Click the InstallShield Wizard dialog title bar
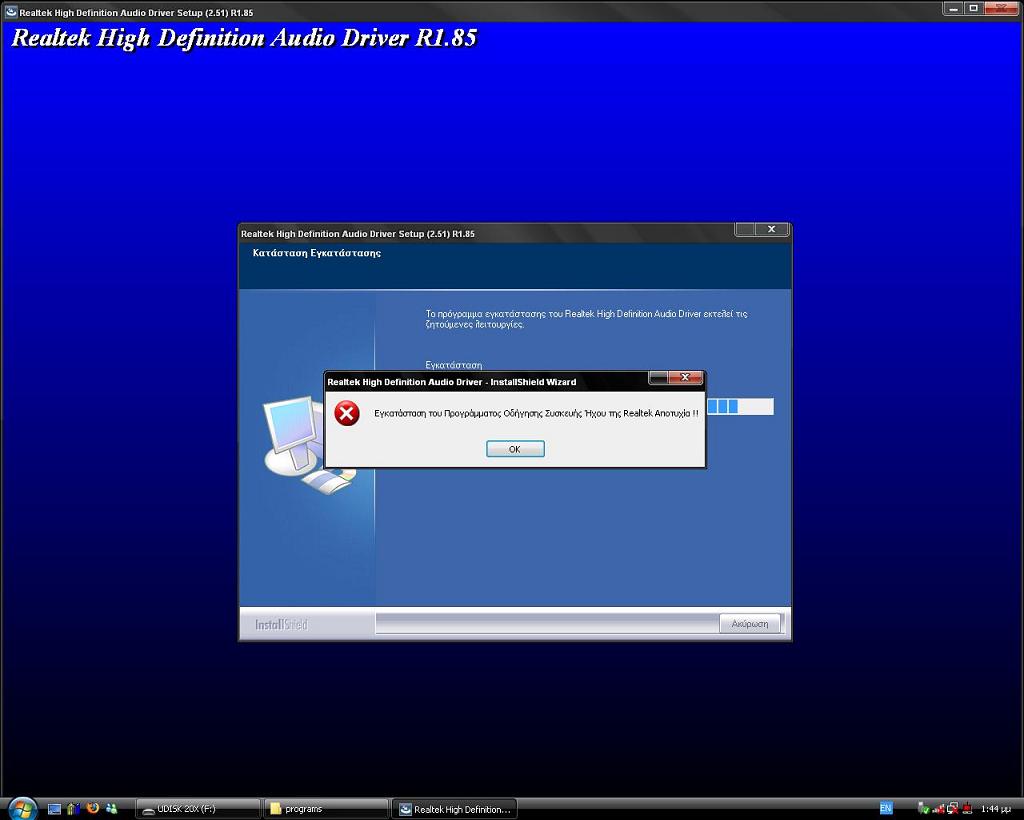Screen dimensions: 1024x820 (x=487, y=381)
